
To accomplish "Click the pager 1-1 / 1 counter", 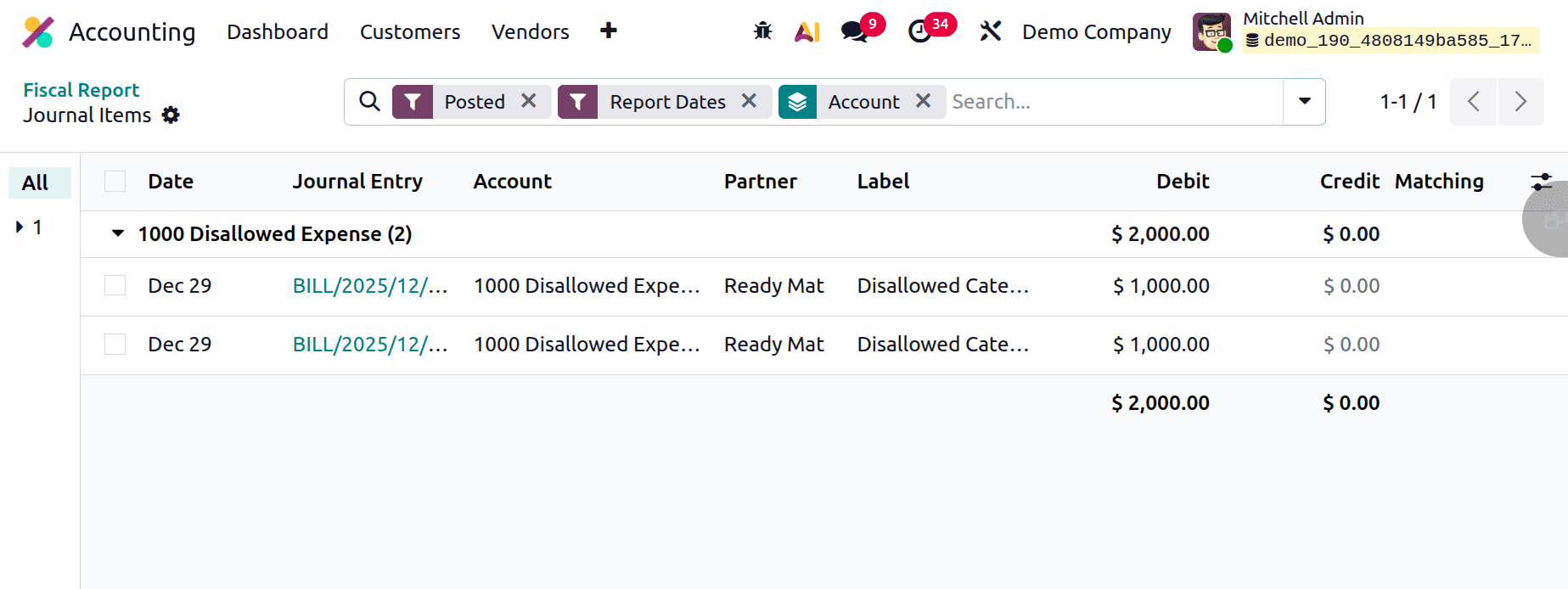I will point(1408,102).
